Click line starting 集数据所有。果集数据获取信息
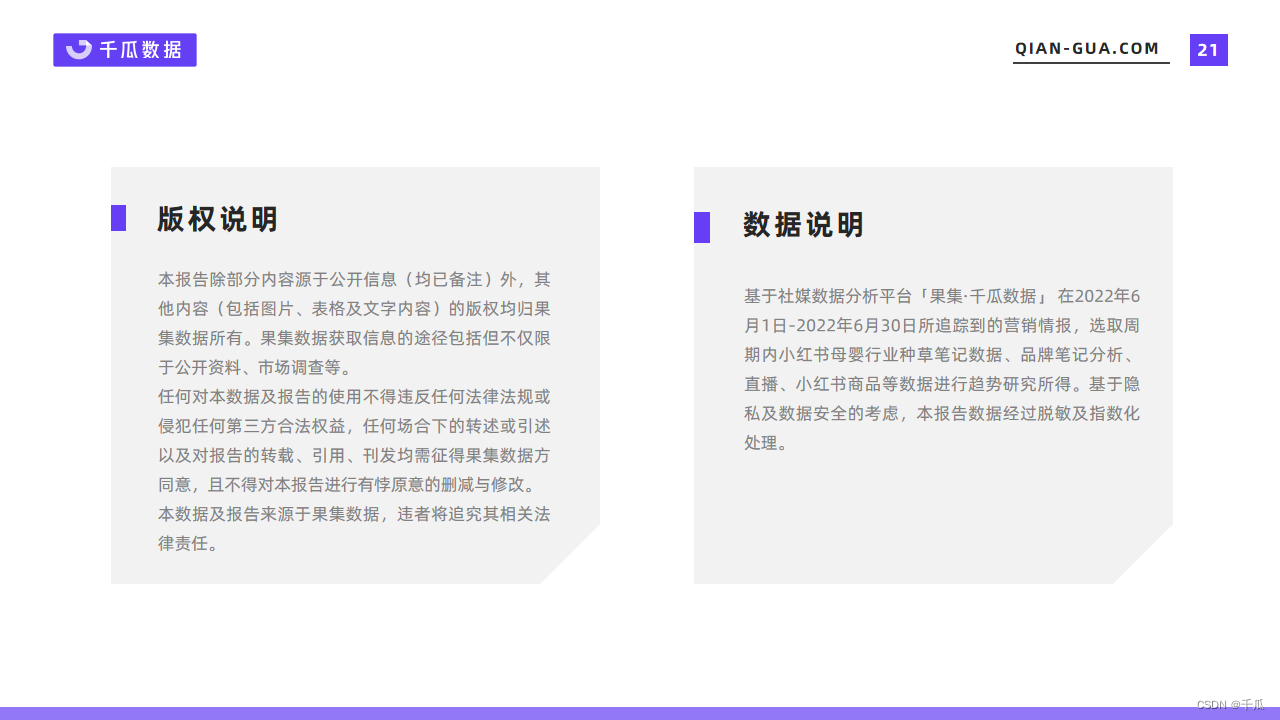The width and height of the screenshot is (1280, 720). click(x=354, y=338)
